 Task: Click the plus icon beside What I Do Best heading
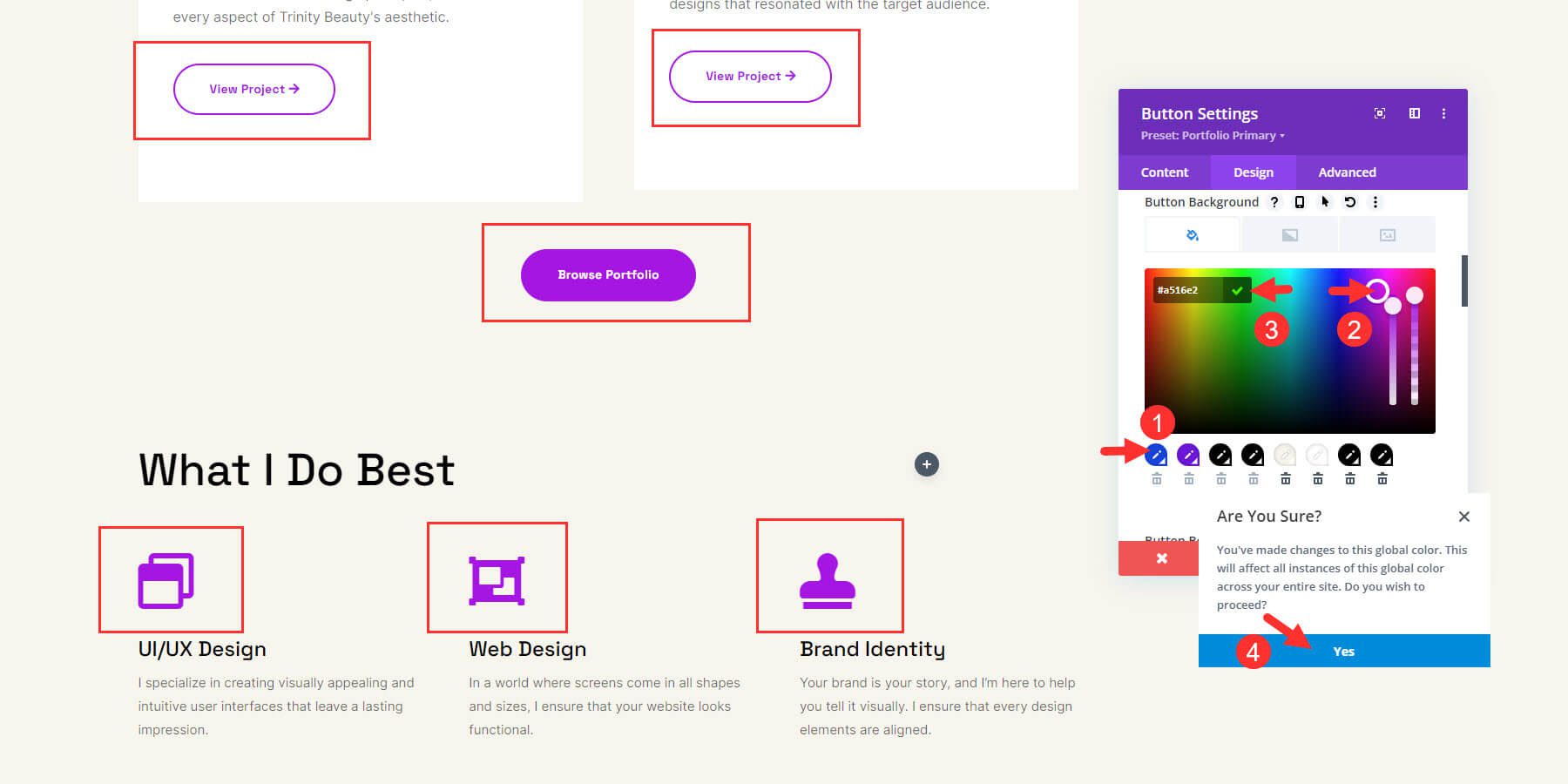click(926, 464)
